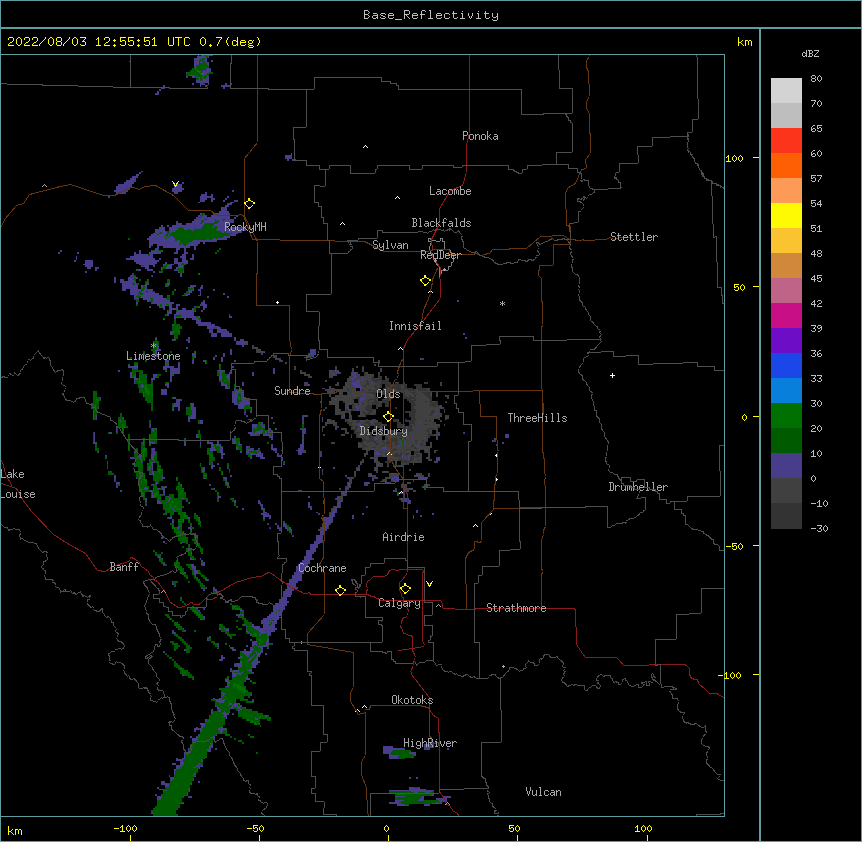Click the white plus marker north of Drumheller

point(612,375)
